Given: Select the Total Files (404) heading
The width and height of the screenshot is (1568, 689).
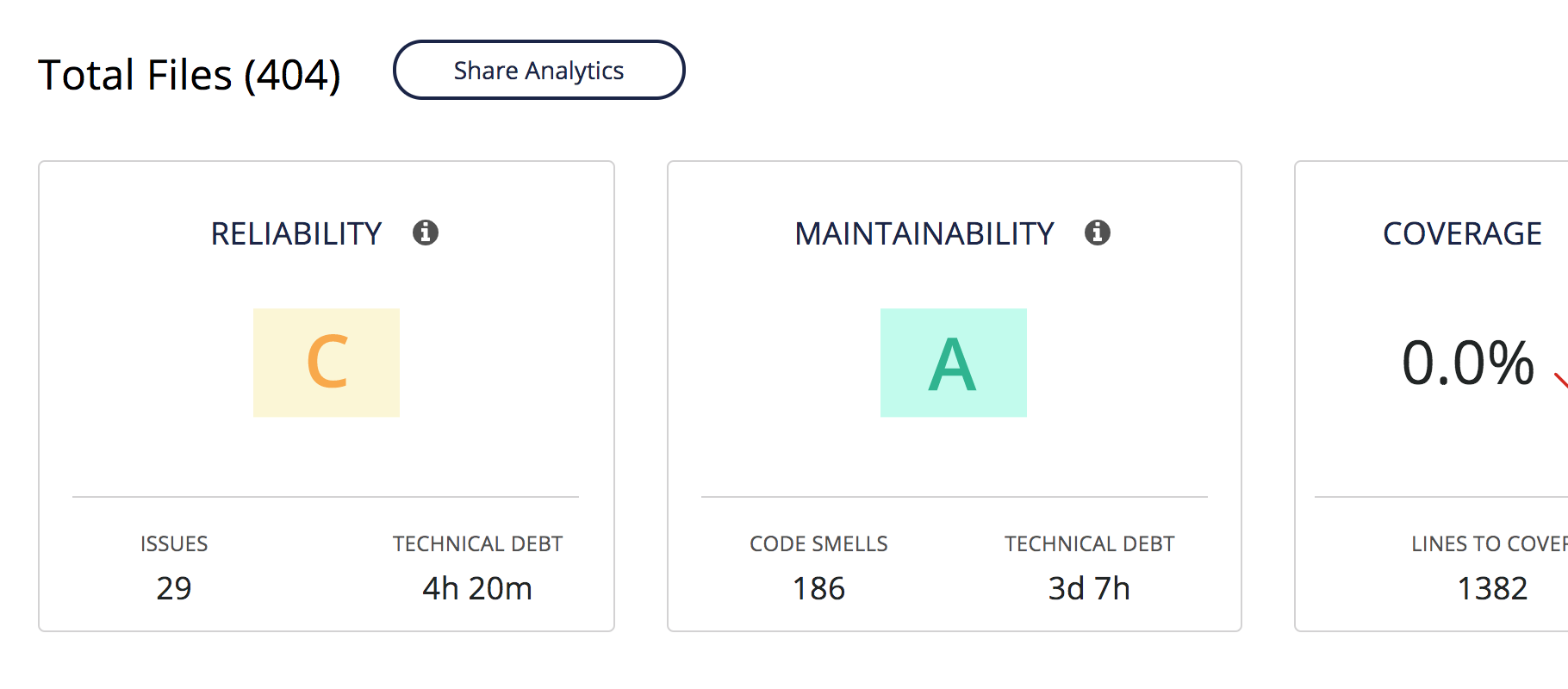Looking at the screenshot, I should coord(190,75).
